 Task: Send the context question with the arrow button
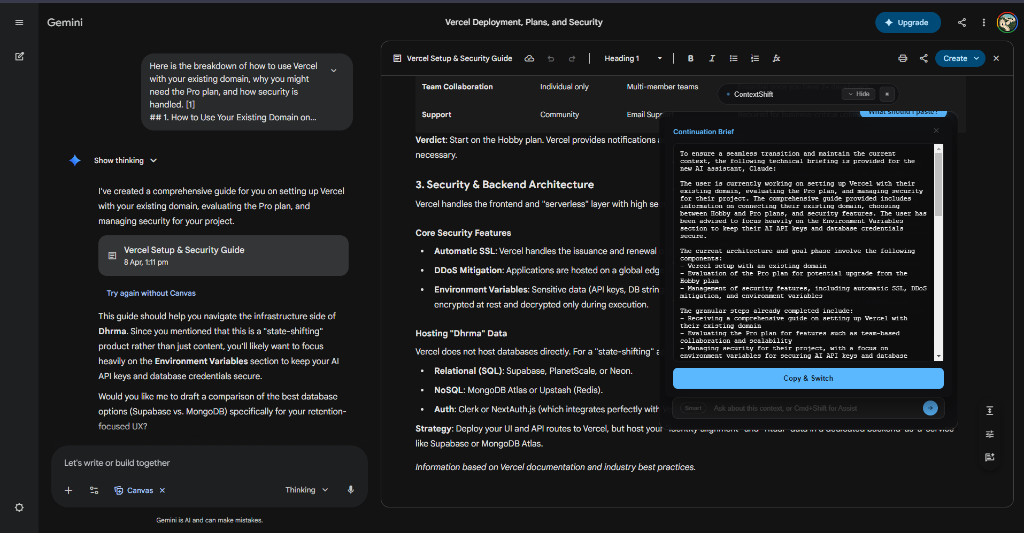930,408
